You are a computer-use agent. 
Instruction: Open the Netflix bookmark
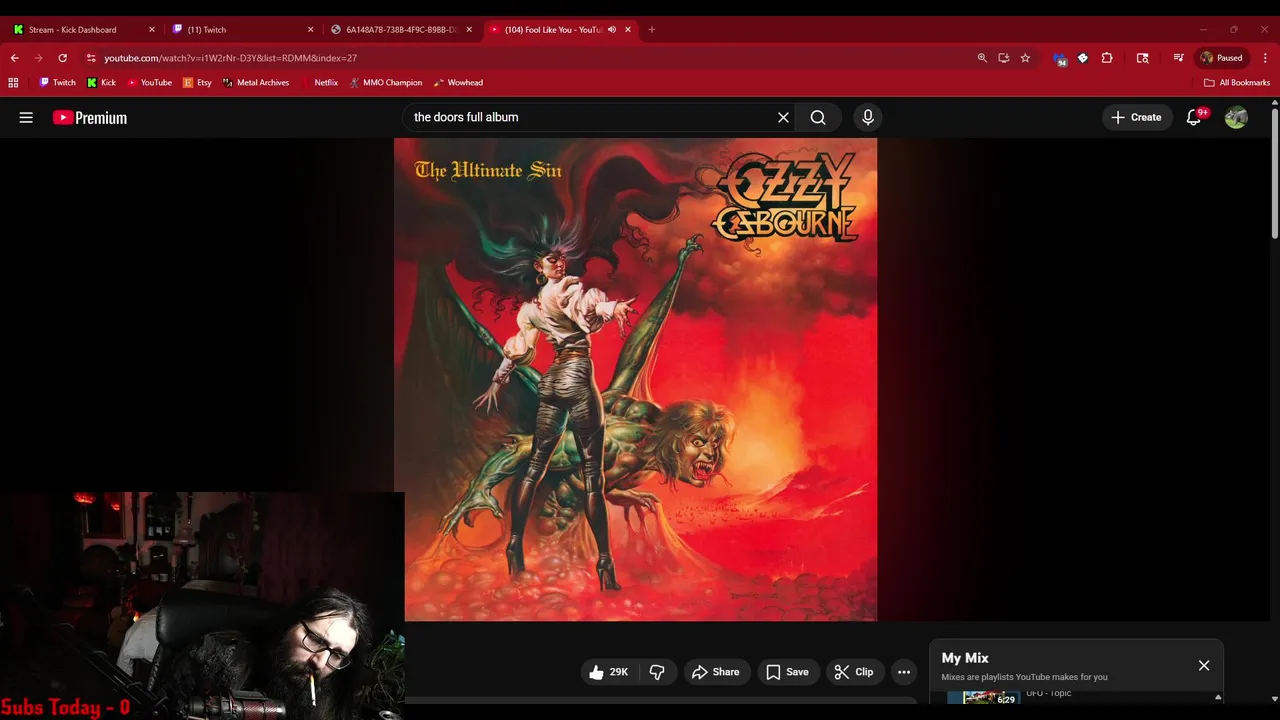[319, 83]
